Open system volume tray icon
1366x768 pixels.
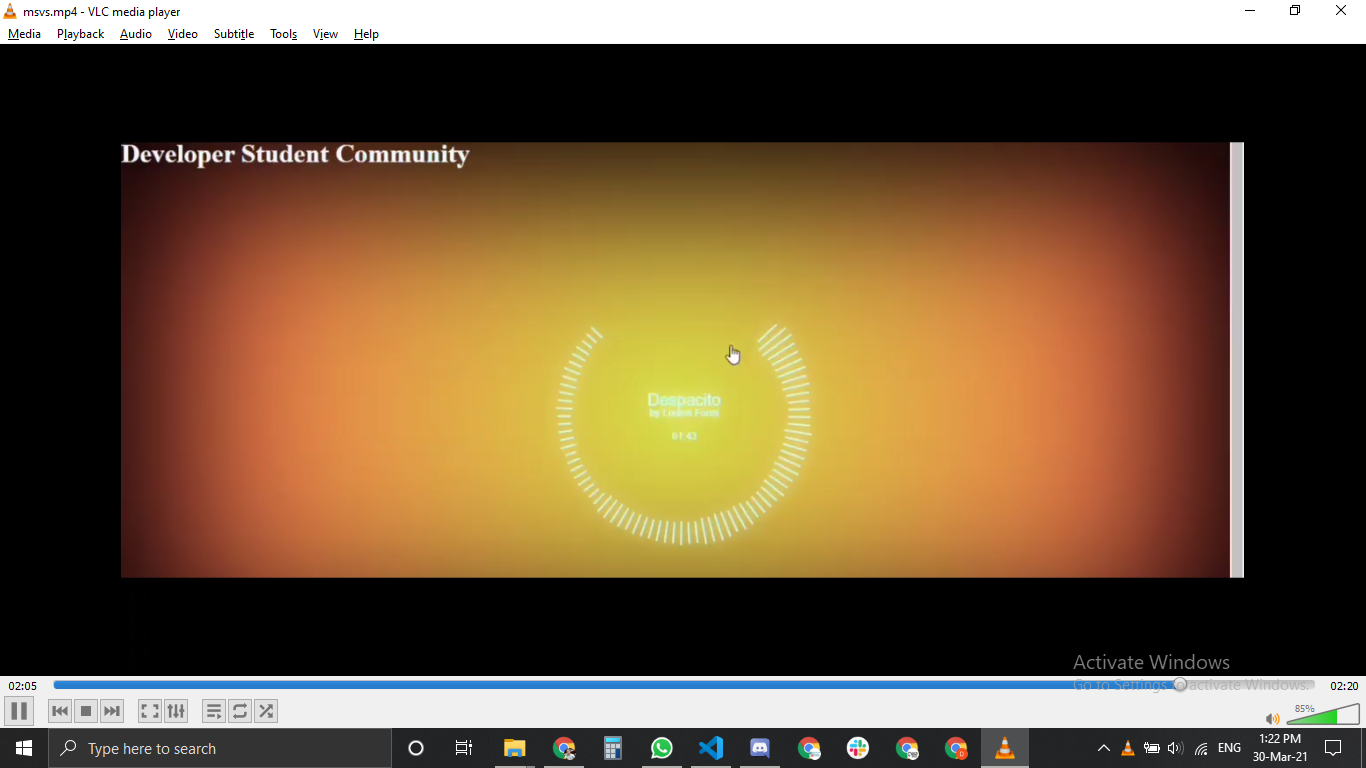(1175, 748)
